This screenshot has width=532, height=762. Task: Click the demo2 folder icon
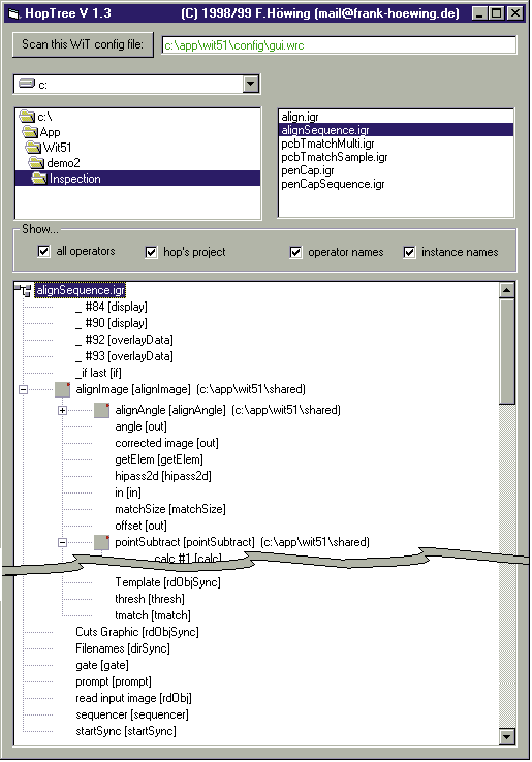point(36,162)
